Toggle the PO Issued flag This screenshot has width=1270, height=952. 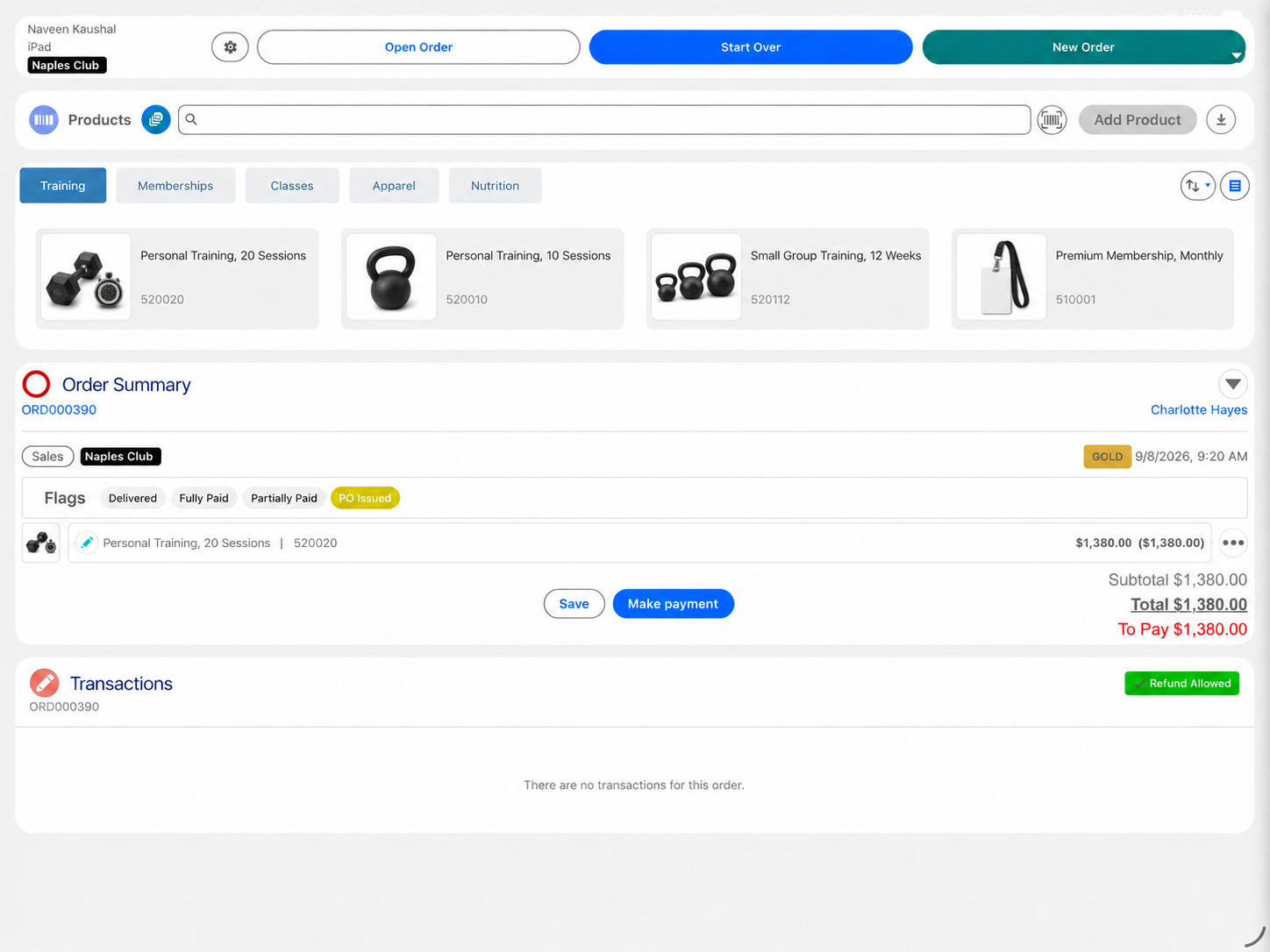pyautogui.click(x=365, y=498)
